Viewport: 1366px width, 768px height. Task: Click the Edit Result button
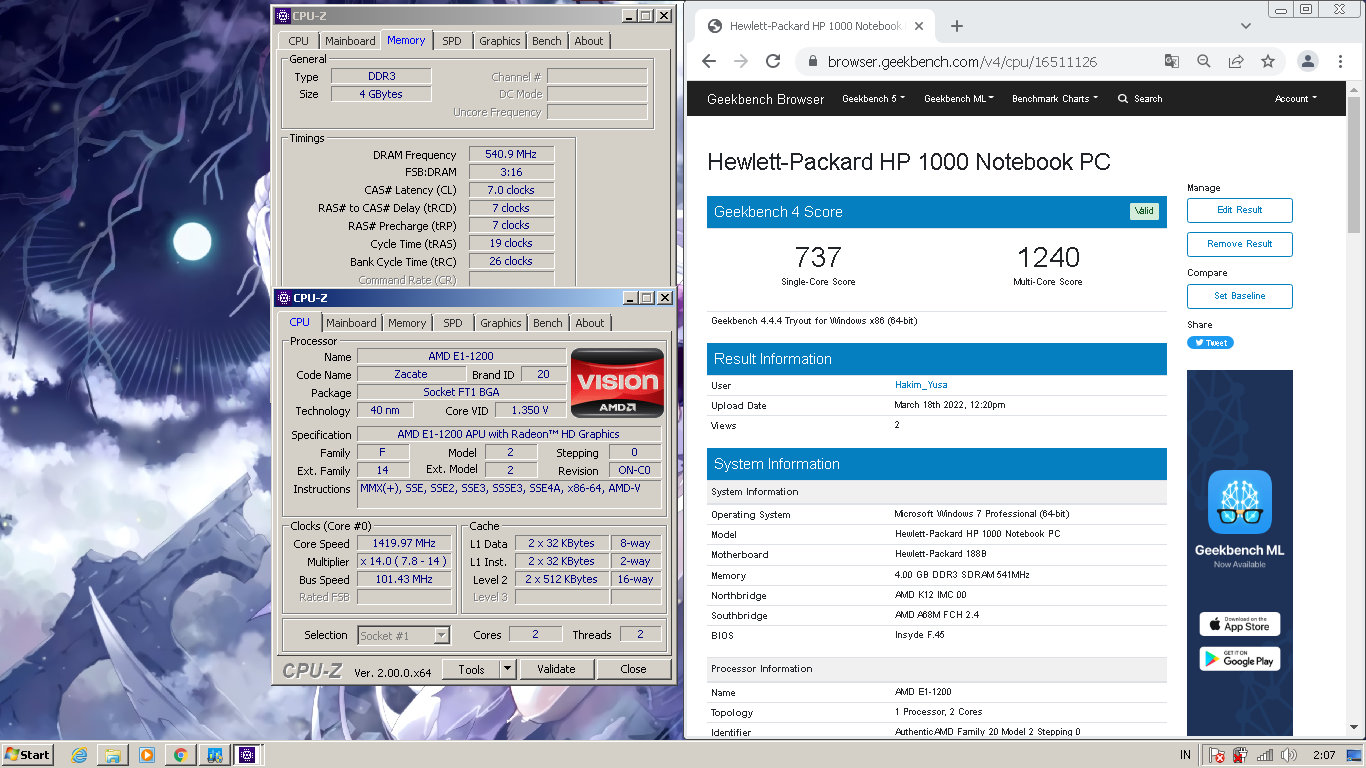(1239, 210)
